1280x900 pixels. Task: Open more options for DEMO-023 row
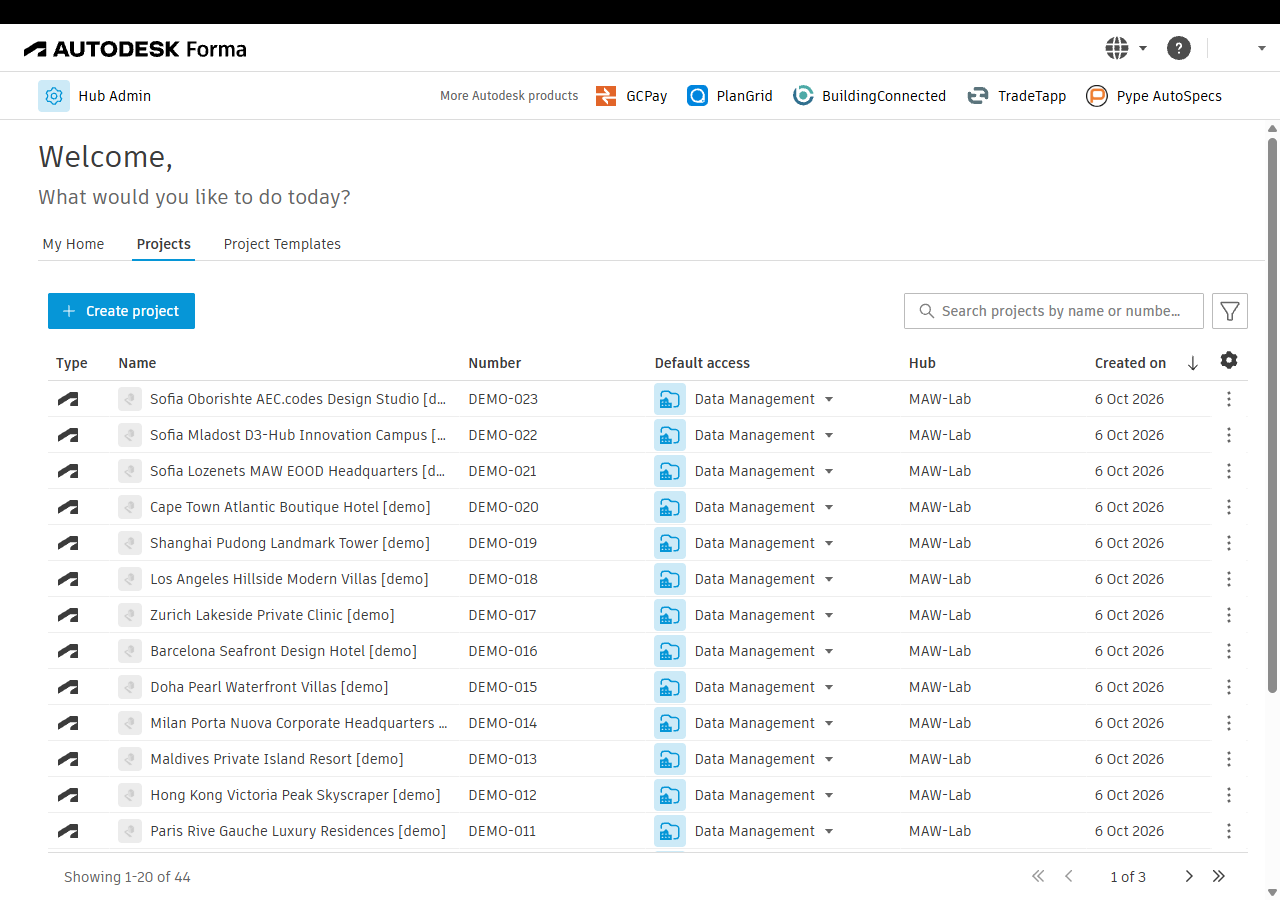1229,399
